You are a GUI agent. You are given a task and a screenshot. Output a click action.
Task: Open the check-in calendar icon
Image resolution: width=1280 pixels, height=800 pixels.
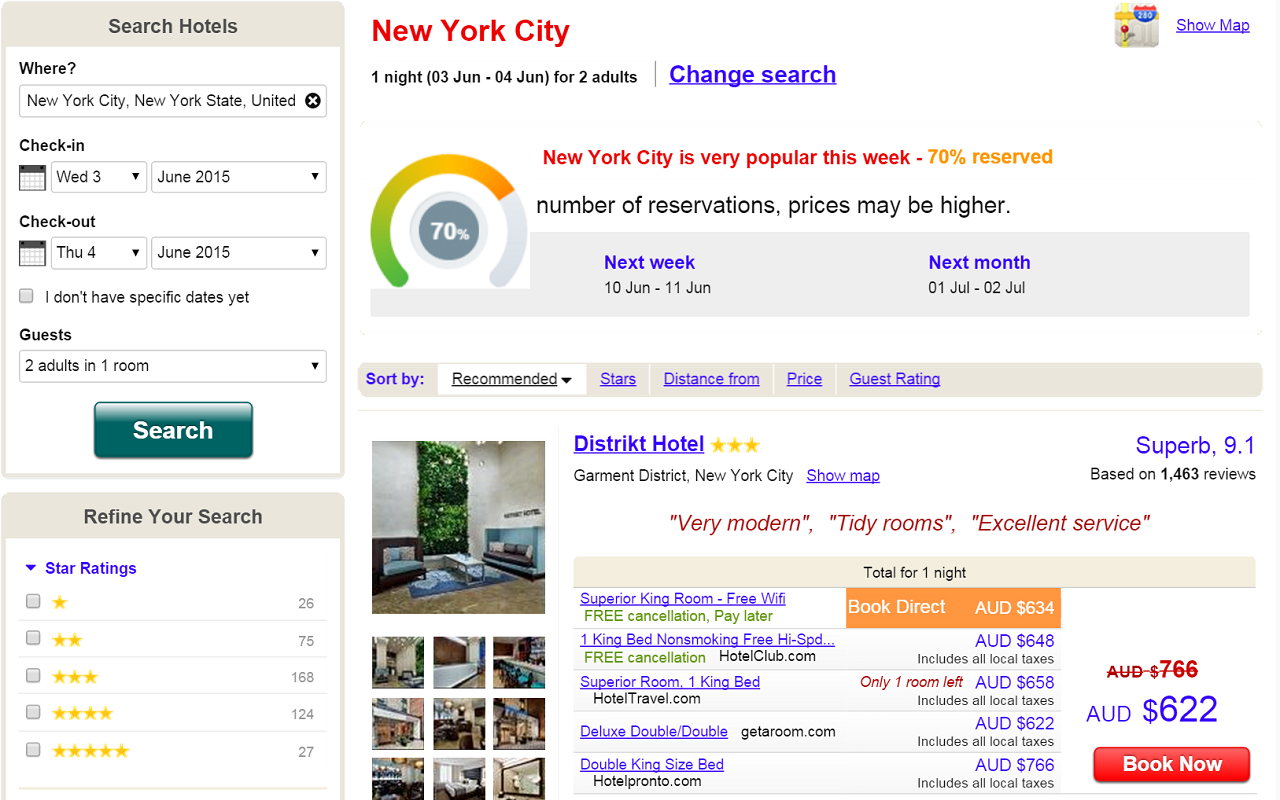point(32,177)
